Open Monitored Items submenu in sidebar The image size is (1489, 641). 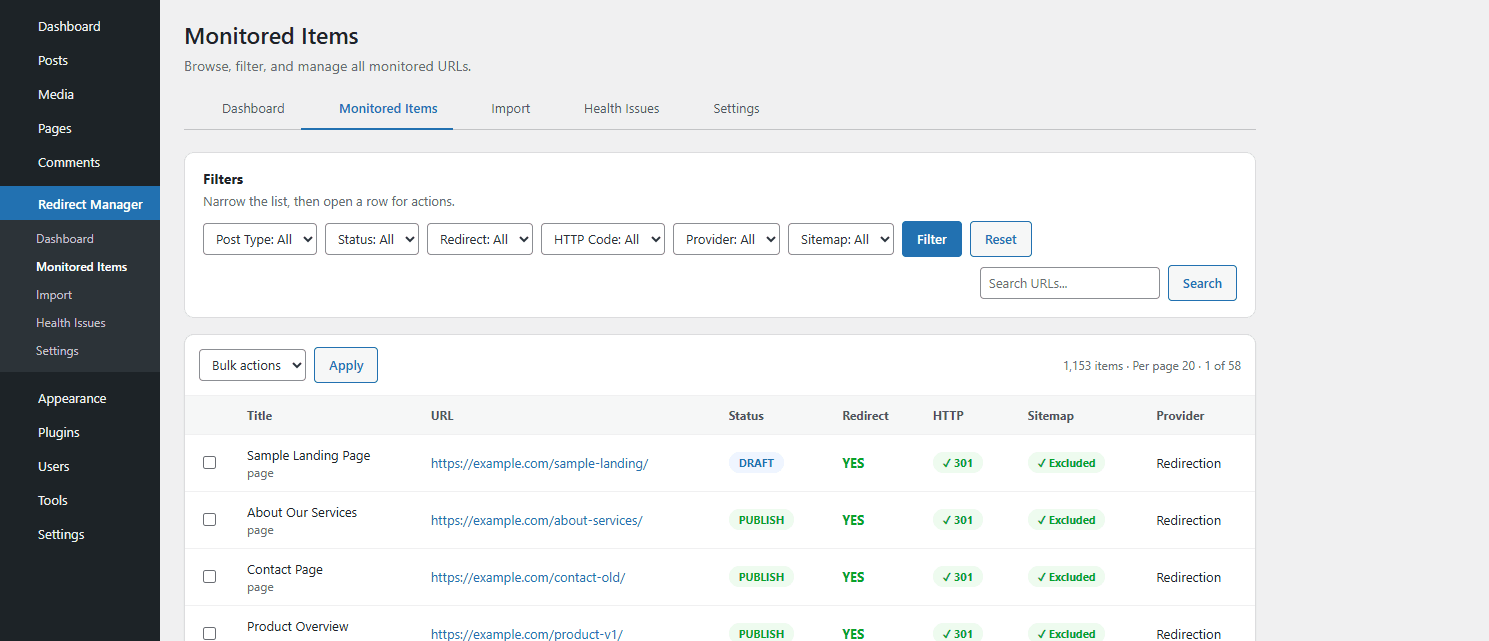81,267
